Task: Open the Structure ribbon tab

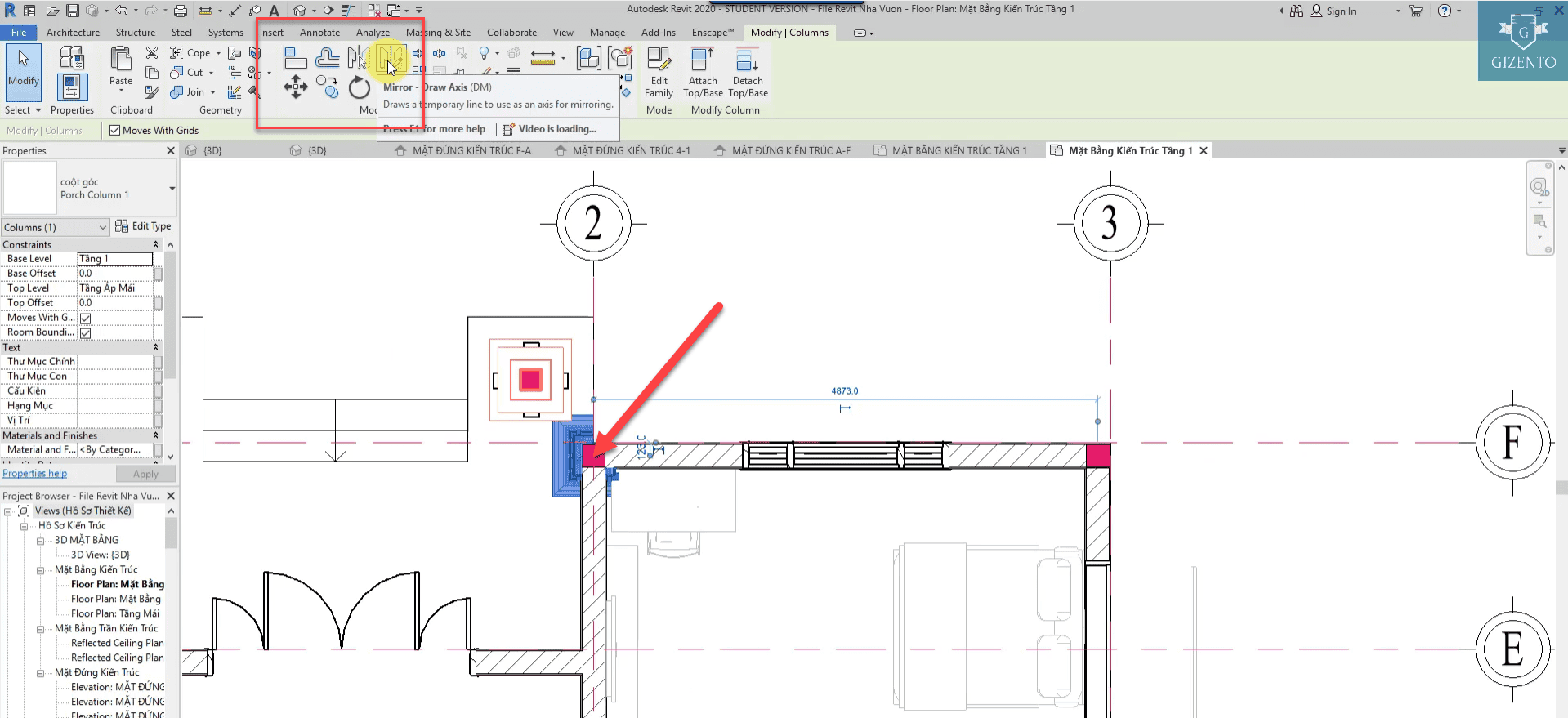Action: point(136,33)
